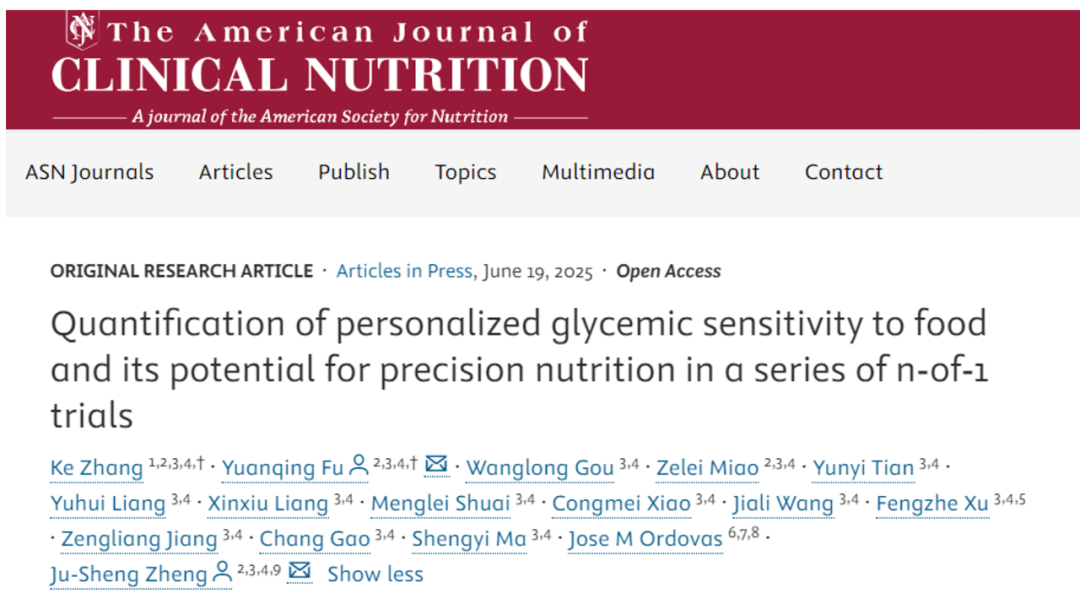Collapse the author list with Show less
Viewport: 1080px width, 609px height.
click(375, 574)
